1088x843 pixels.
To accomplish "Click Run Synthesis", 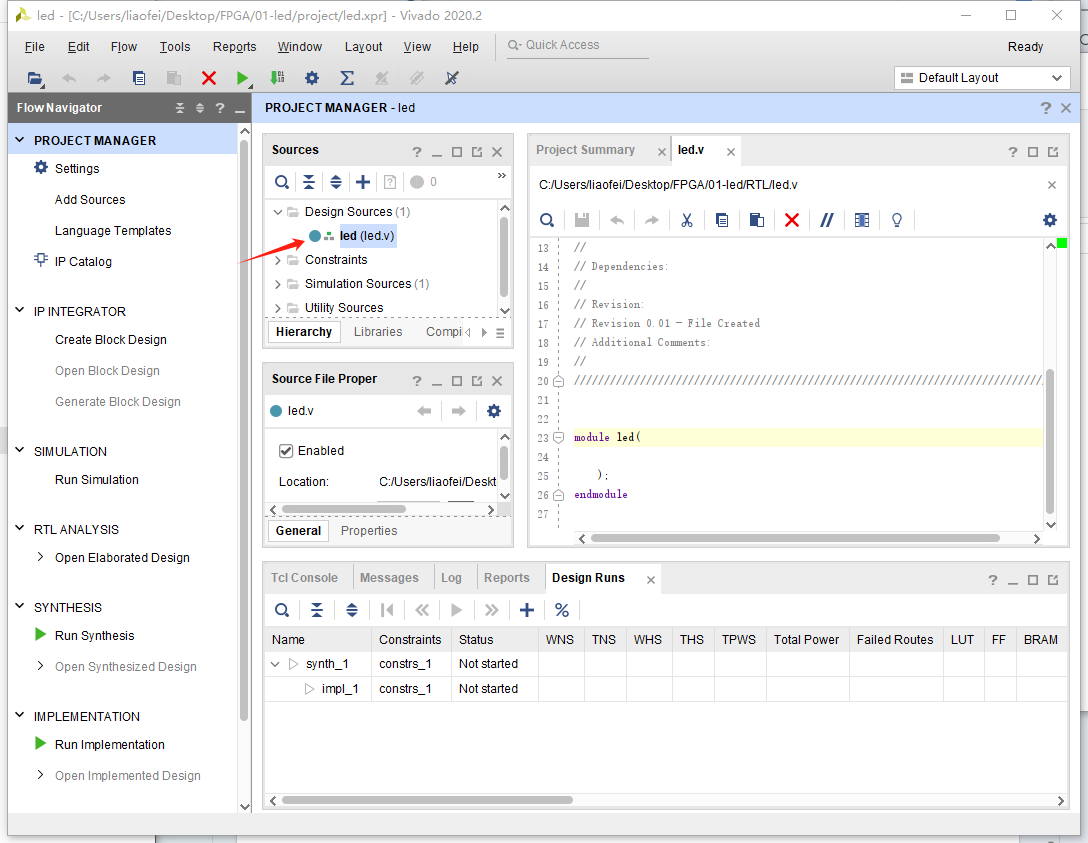I will click(x=94, y=636).
